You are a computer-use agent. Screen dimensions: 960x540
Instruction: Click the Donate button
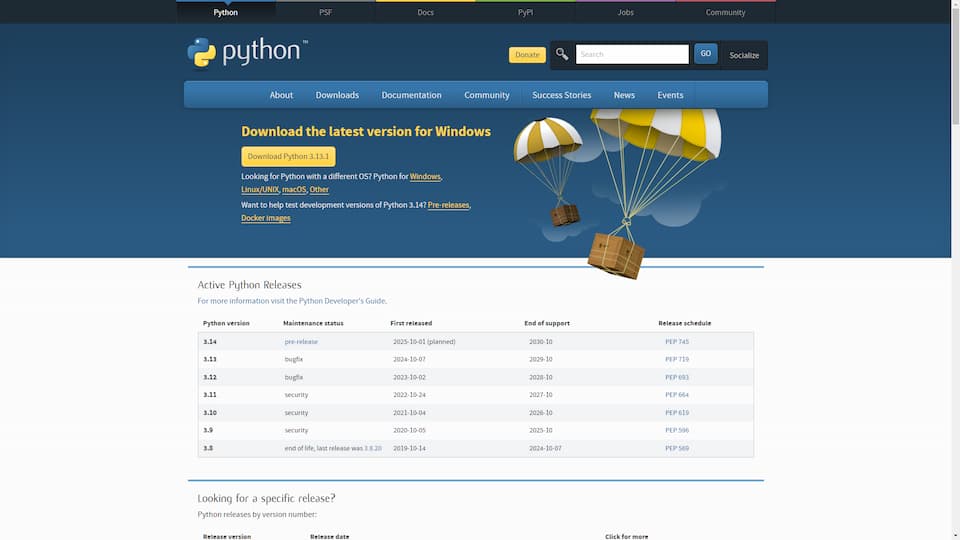click(x=527, y=54)
